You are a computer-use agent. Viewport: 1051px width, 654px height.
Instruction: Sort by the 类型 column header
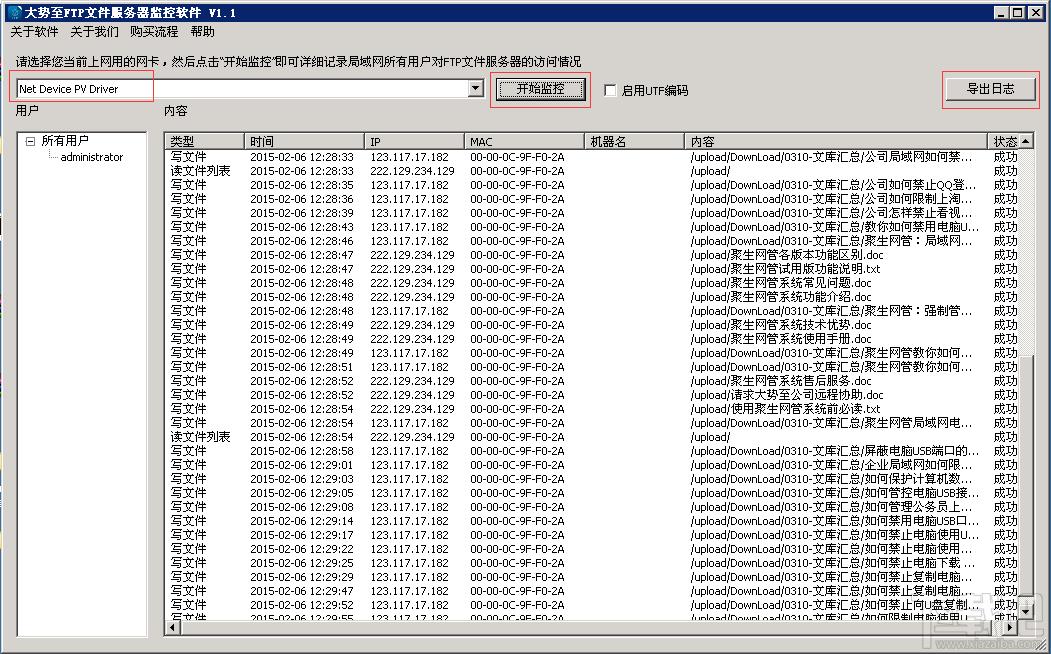pos(204,142)
